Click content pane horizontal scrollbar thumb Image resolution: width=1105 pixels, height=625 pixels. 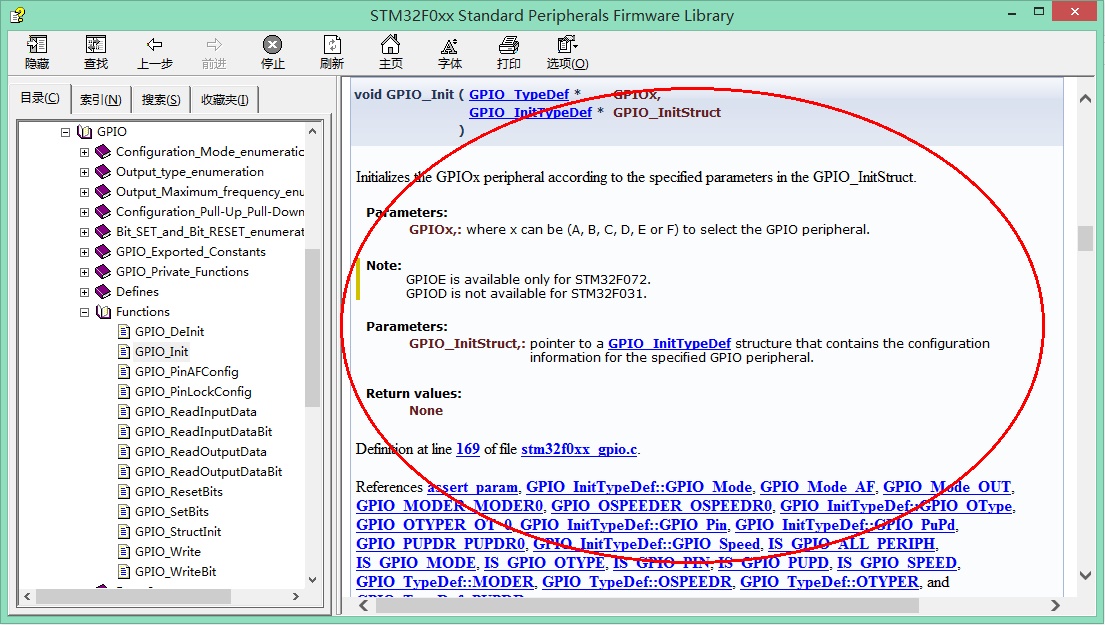pos(647,605)
